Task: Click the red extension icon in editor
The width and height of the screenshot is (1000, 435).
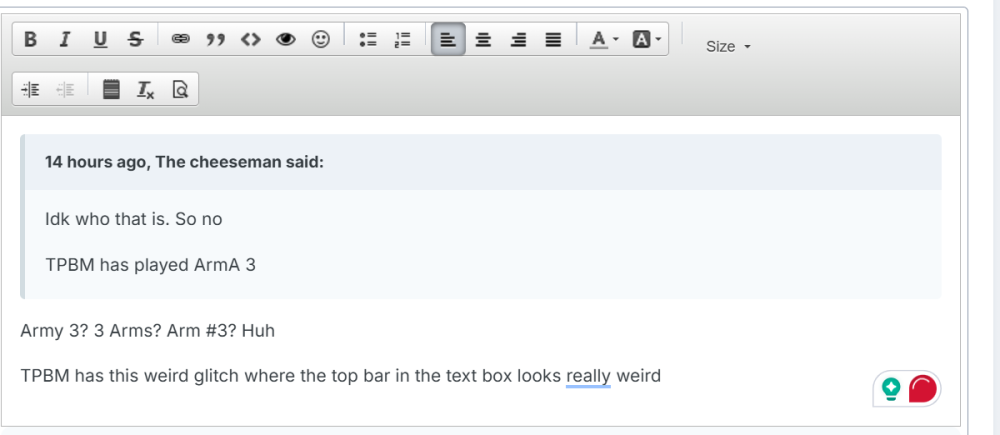Action: click(922, 388)
